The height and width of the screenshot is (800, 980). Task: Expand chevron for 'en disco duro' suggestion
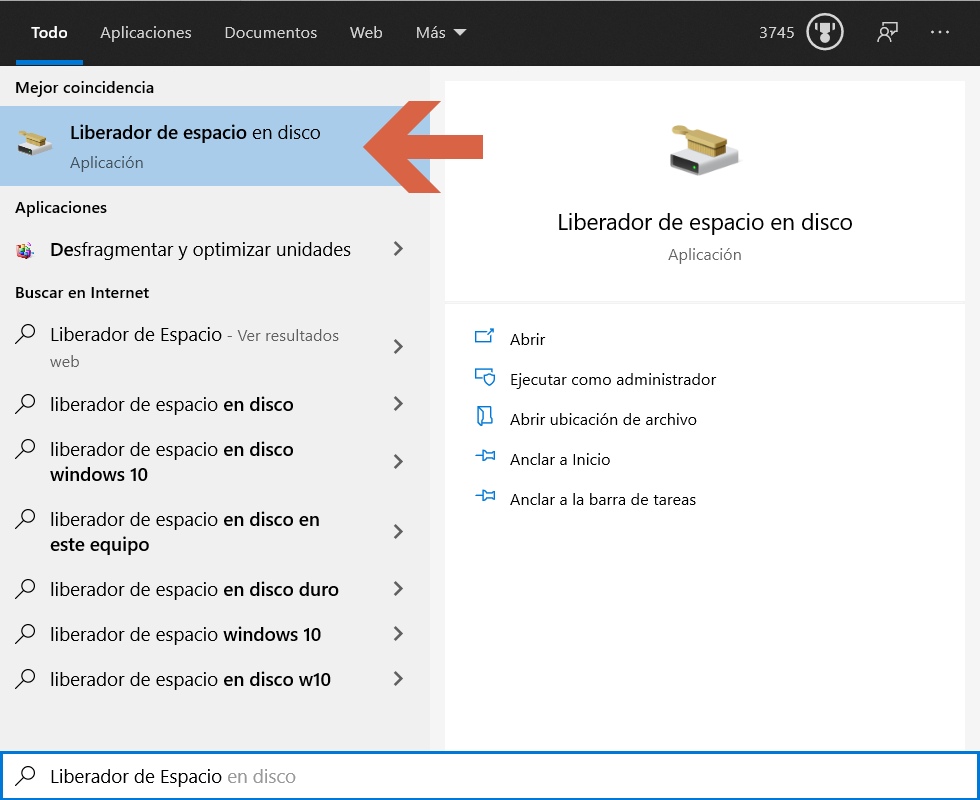[398, 589]
